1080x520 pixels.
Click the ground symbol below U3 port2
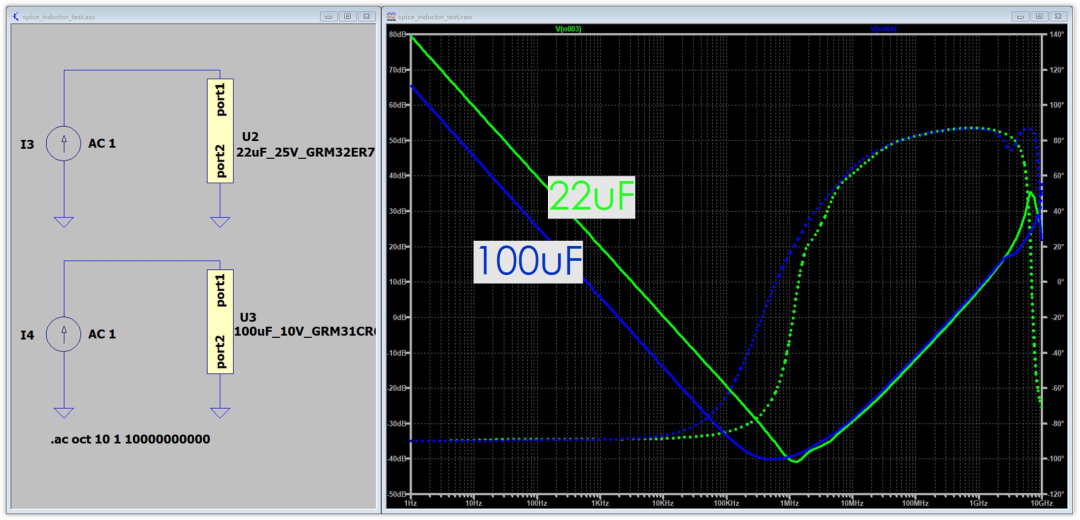click(x=220, y=413)
